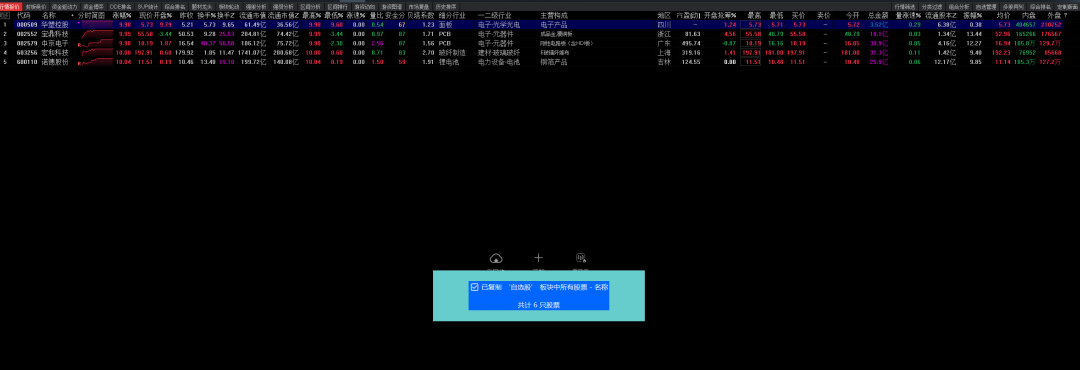Click stock code 600110
The height and width of the screenshot is (370, 1080).
coord(26,62)
